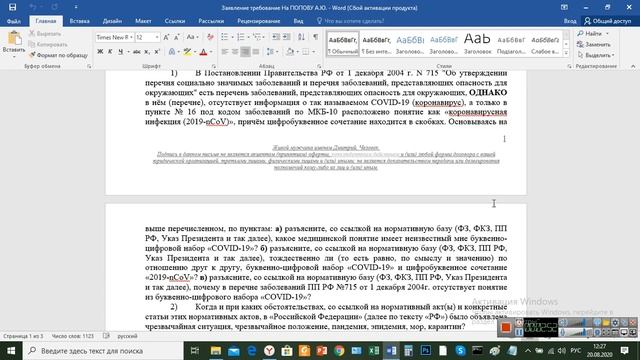Switch to the Макет tab
Screen dimensions: 640x360
tap(143, 21)
